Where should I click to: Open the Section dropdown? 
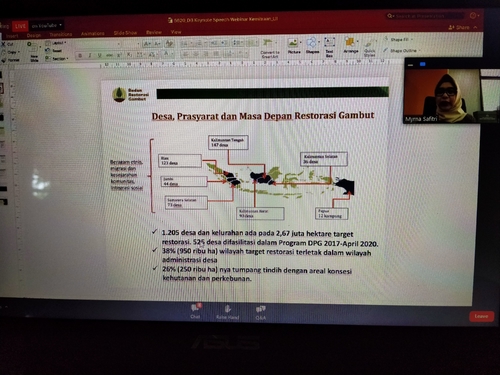(57, 58)
